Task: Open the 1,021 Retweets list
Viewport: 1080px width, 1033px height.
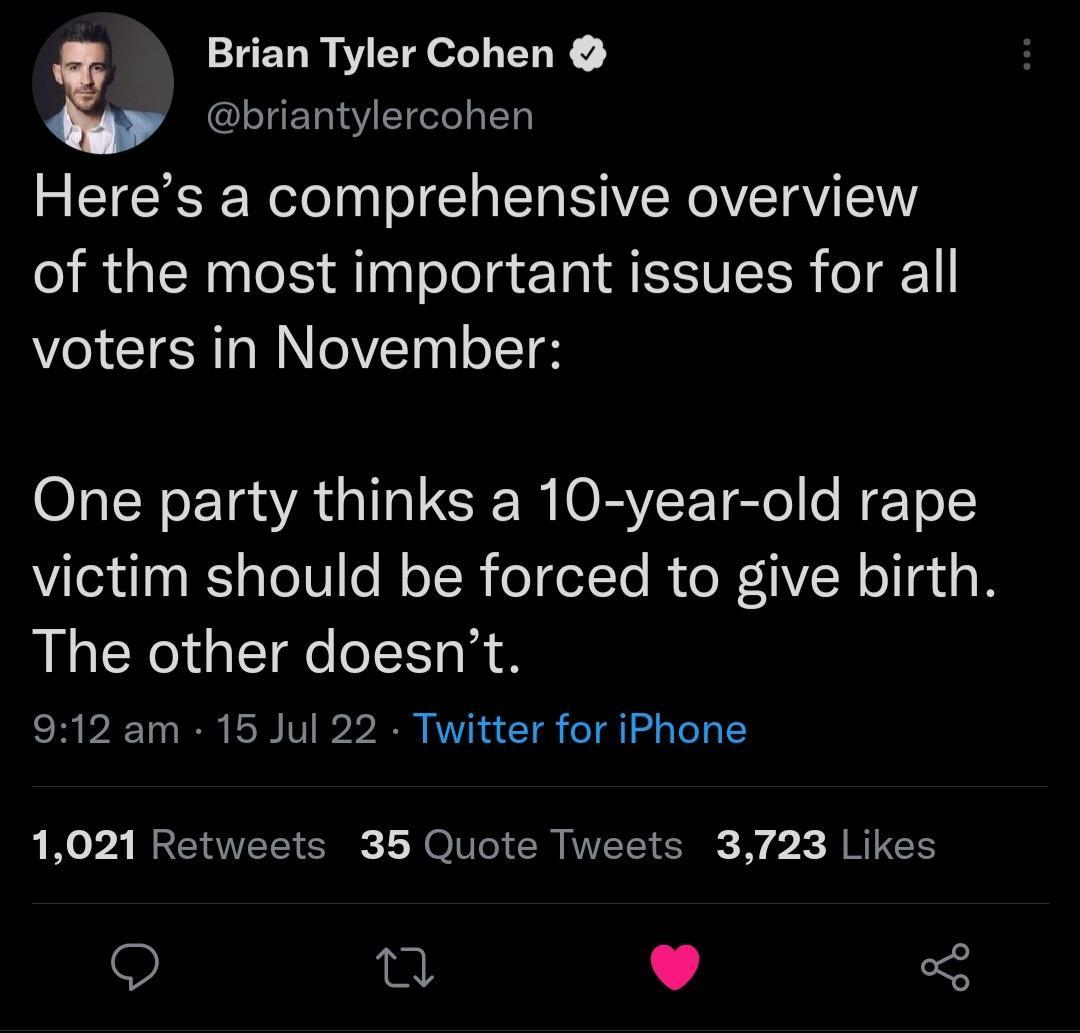Action: (178, 844)
